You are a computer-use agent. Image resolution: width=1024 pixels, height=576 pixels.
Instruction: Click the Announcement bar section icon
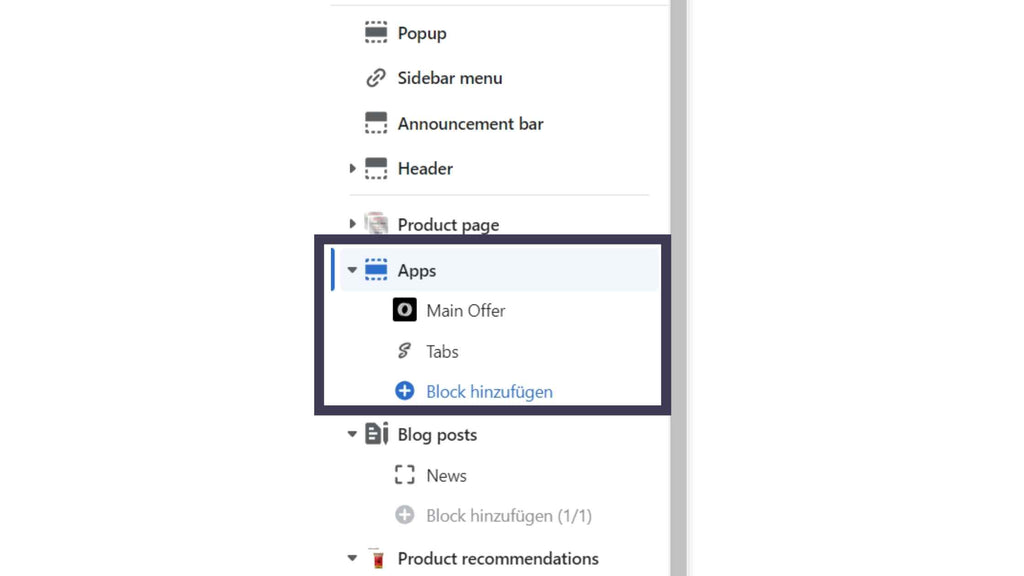376,123
